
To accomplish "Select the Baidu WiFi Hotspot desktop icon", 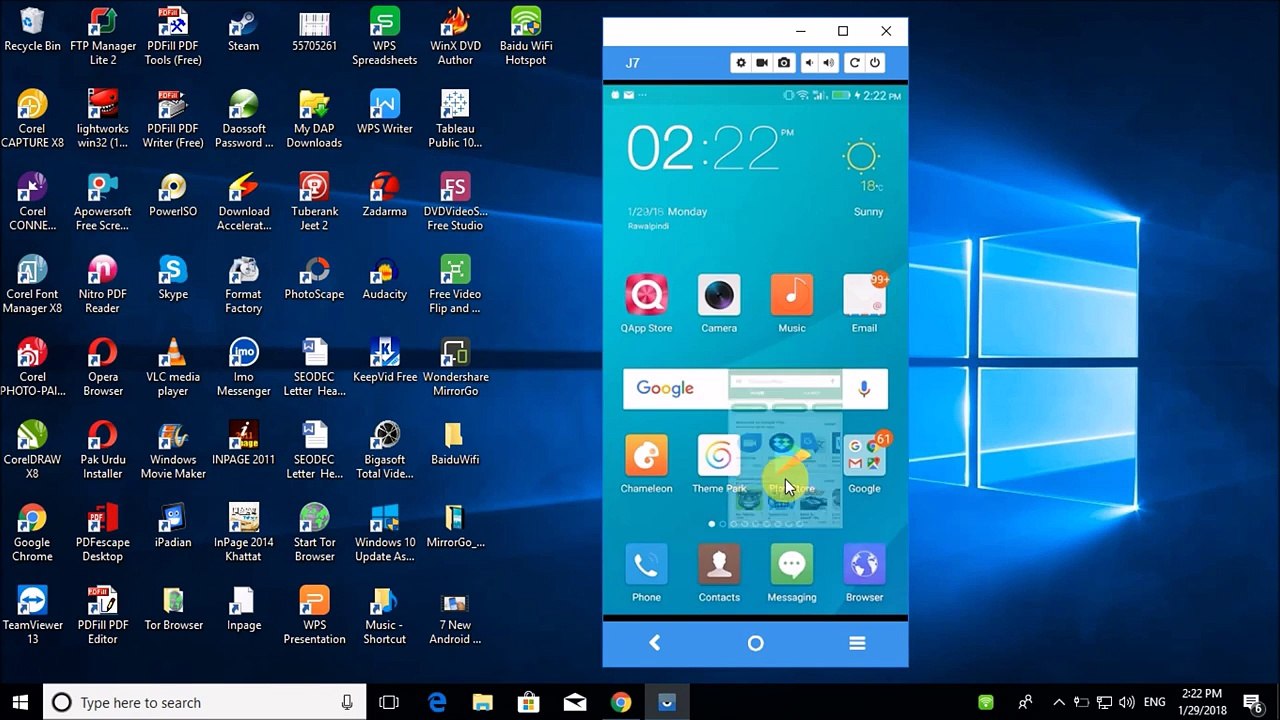I will [526, 37].
